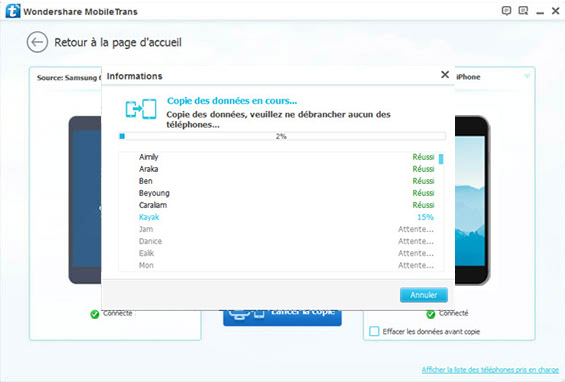Click the Wondershare MobileTrans logo icon

tap(12, 11)
